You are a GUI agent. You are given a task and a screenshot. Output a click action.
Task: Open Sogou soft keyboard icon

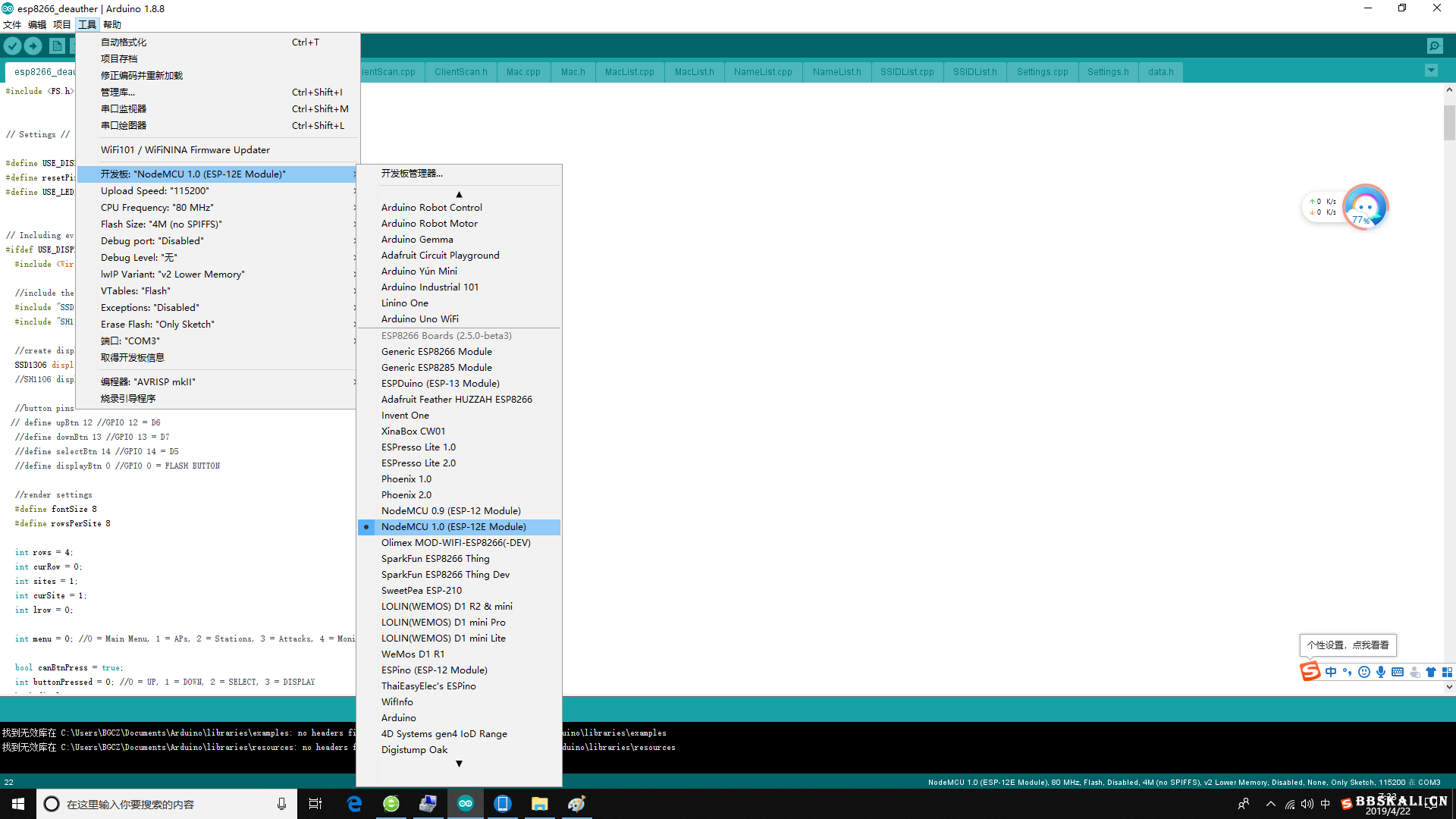[x=1398, y=673]
